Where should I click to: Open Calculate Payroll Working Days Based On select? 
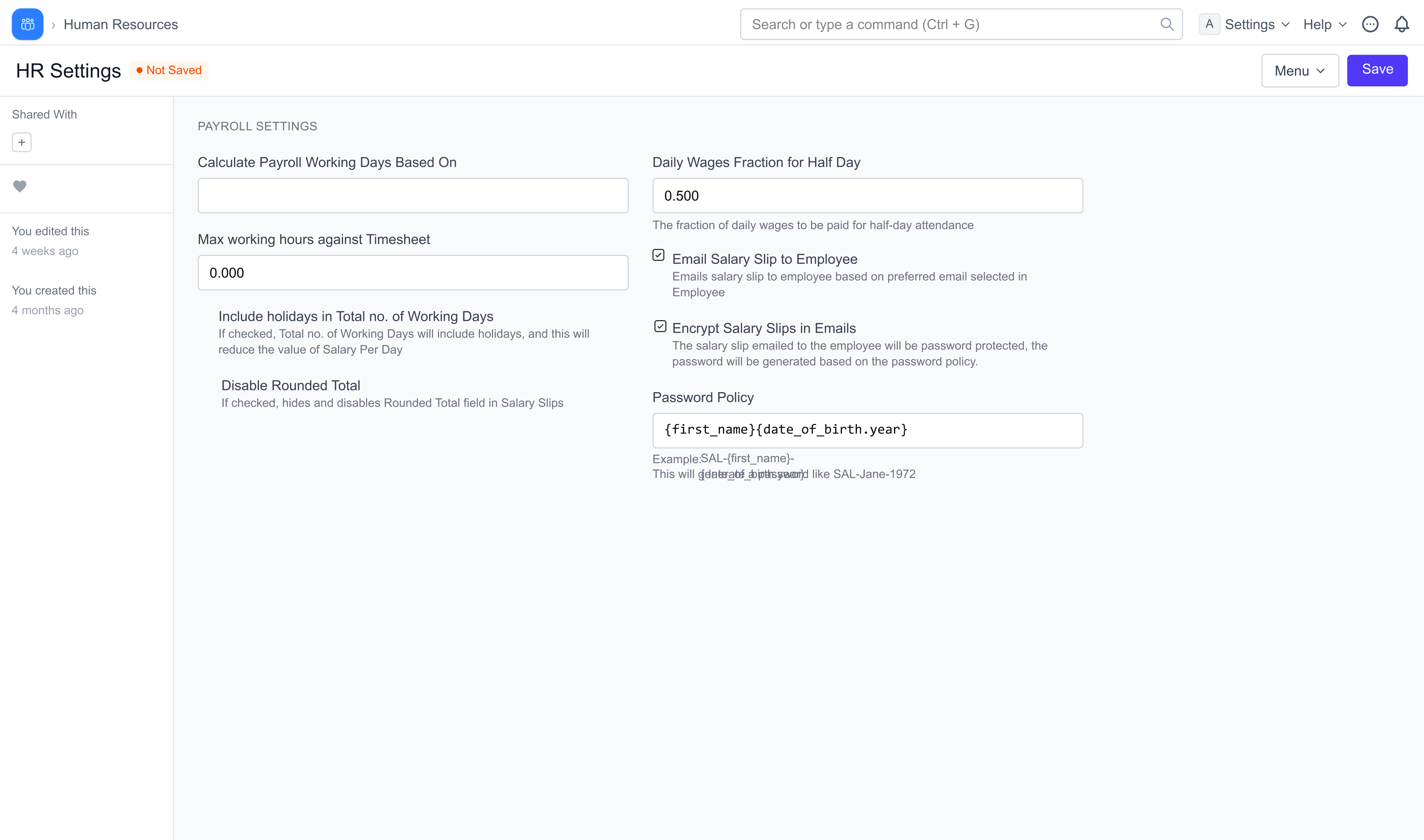(413, 196)
